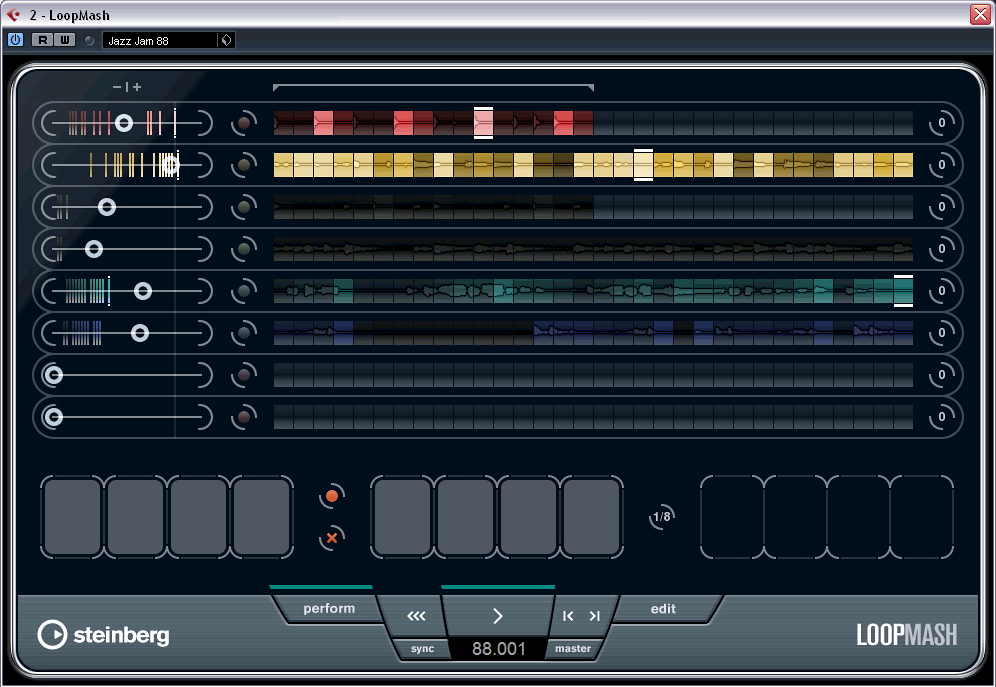The height and width of the screenshot is (687, 996).
Task: Select last highlighted slice in teal track
Action: [x=903, y=291]
